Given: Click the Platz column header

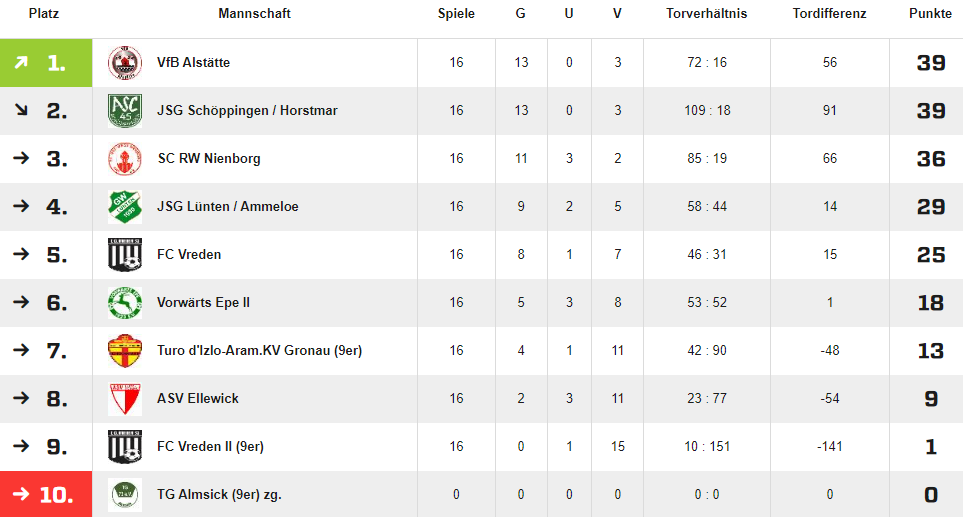Looking at the screenshot, I should 44,14.
